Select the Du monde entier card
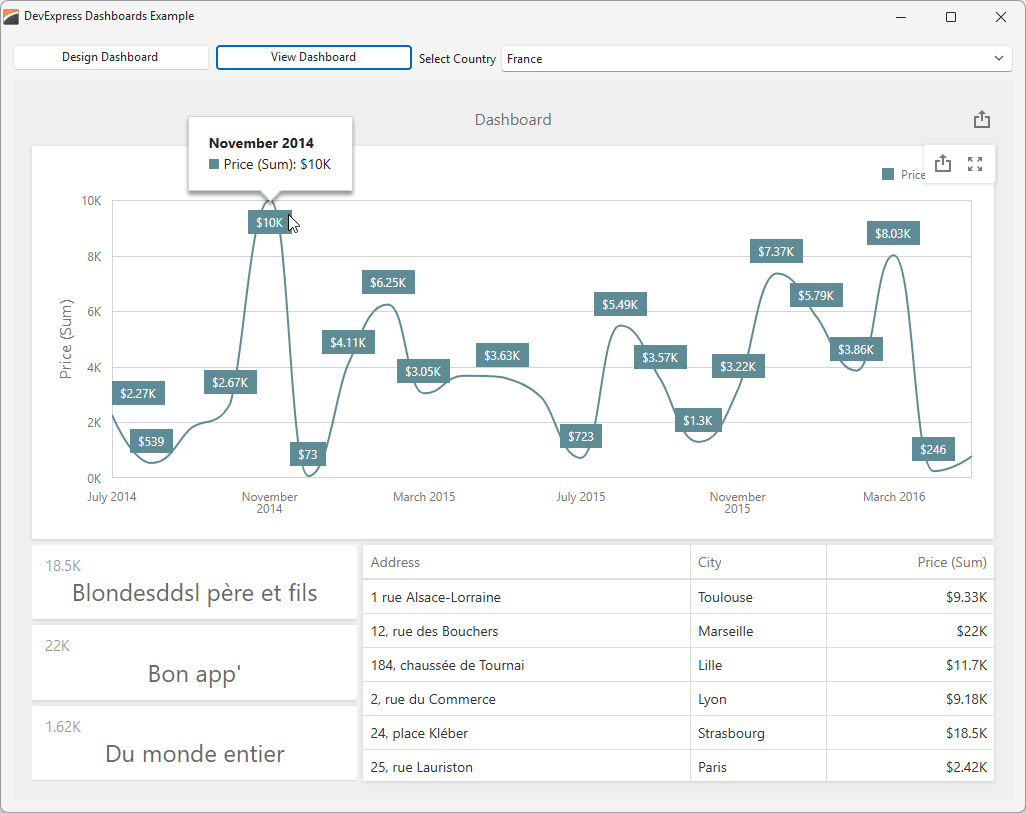Image resolution: width=1026 pixels, height=813 pixels. [193, 743]
